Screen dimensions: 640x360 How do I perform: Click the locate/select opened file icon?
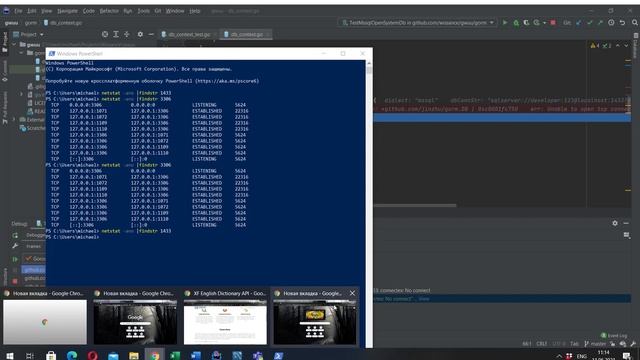(105, 34)
